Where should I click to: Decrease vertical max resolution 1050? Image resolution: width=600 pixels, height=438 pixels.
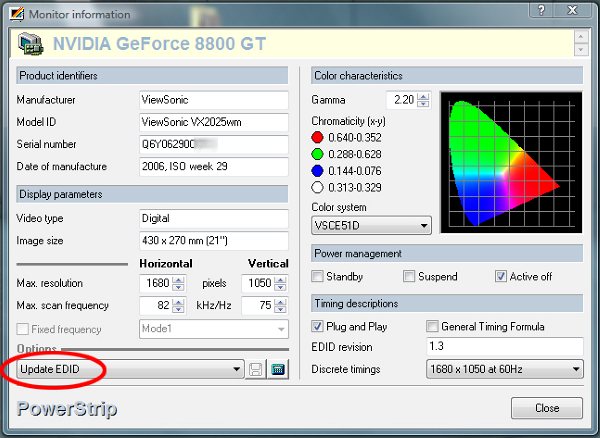pos(280,287)
